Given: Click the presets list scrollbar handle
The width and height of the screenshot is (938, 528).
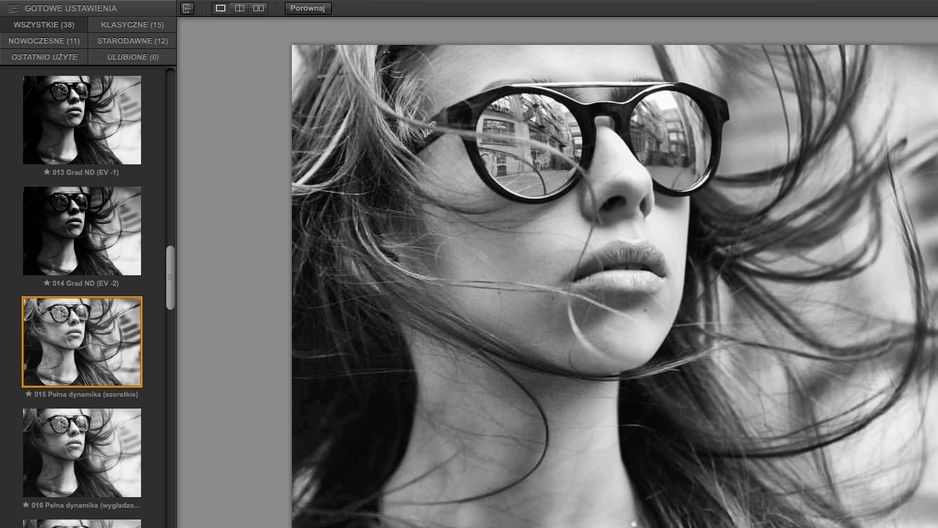Looking at the screenshot, I should point(170,277).
